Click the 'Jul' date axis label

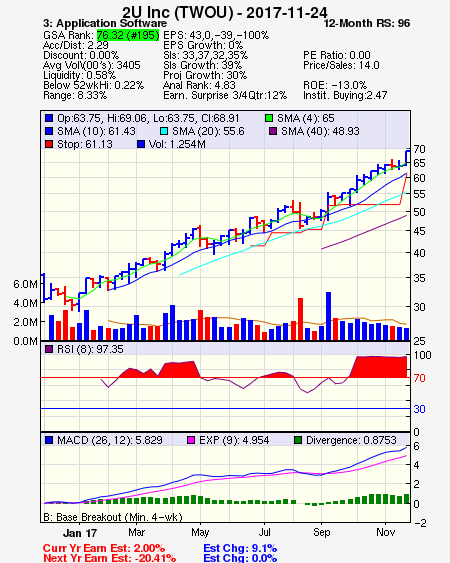[x=265, y=532]
